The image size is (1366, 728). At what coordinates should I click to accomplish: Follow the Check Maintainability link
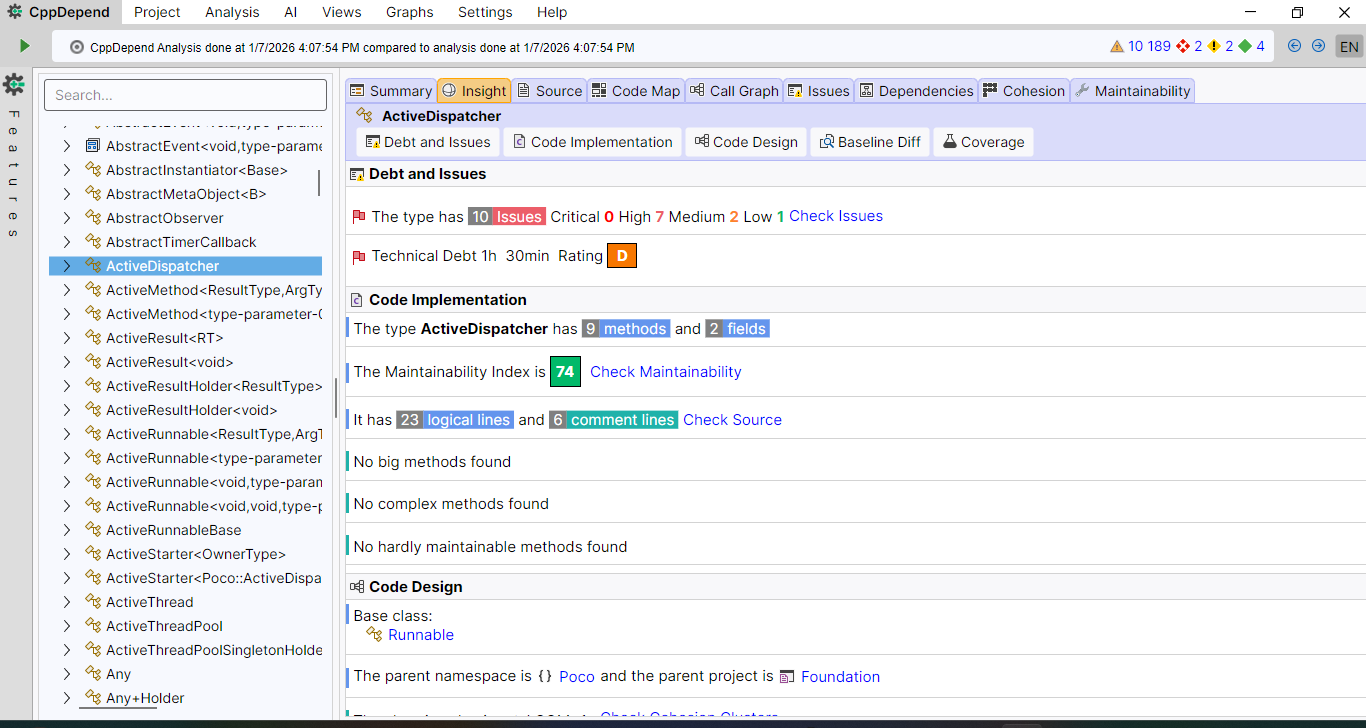665,371
